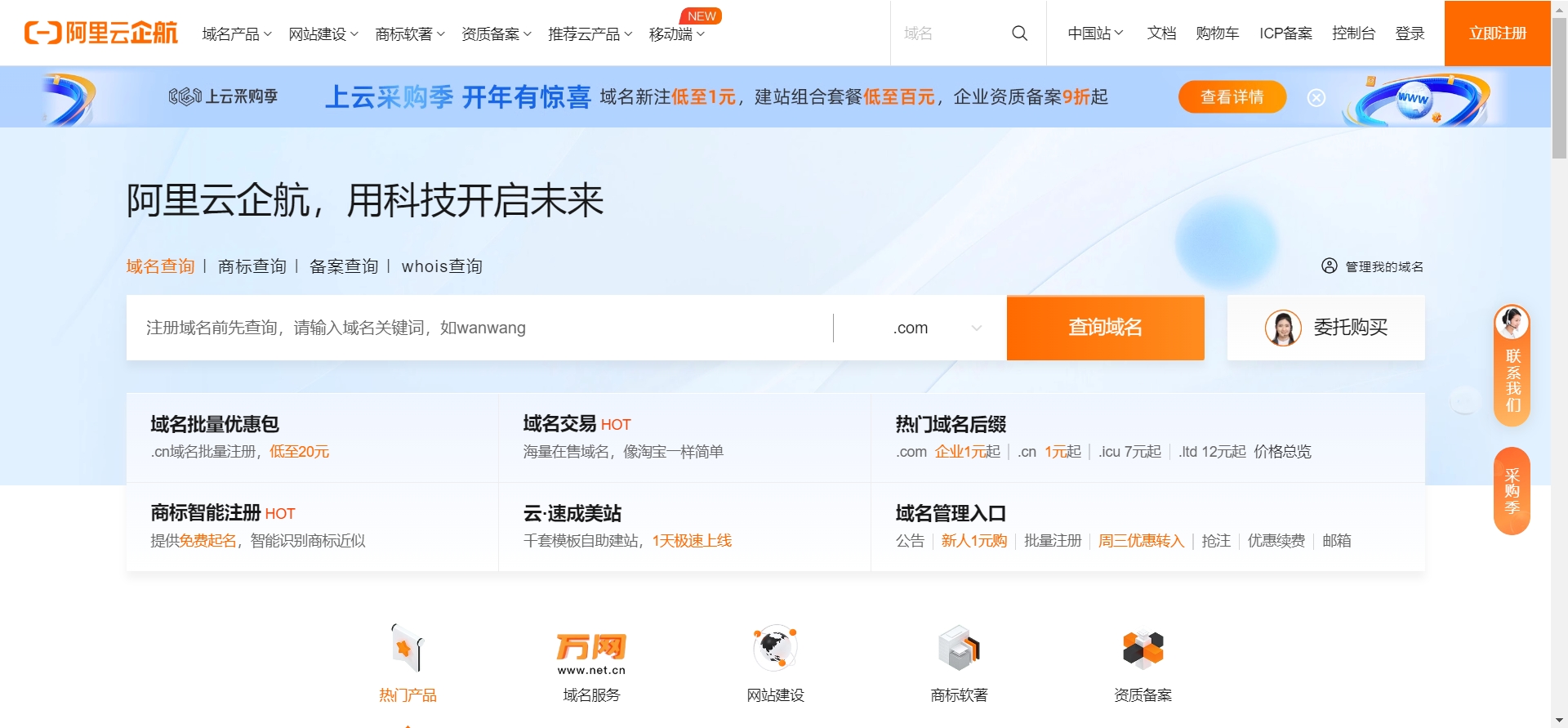Click the .icu 7元起 link
This screenshot has width=1568, height=728.
coord(1129,452)
